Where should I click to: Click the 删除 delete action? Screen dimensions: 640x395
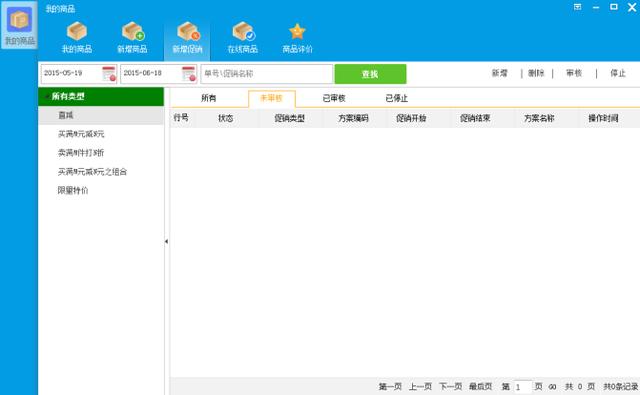tap(536, 73)
